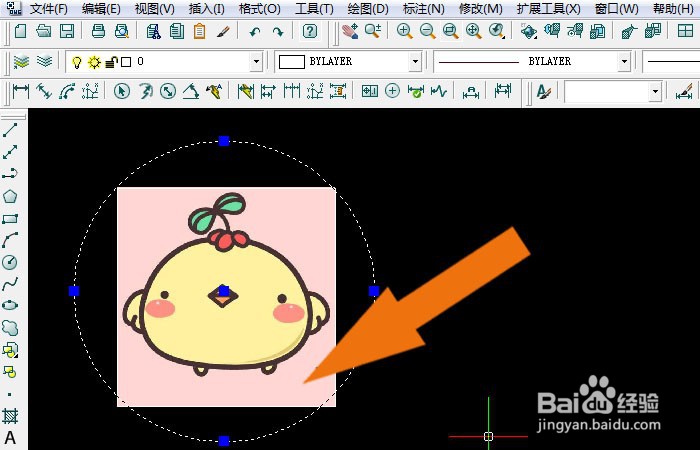Select the Ellipse tool
Image resolution: width=700 pixels, height=450 pixels.
click(10, 305)
